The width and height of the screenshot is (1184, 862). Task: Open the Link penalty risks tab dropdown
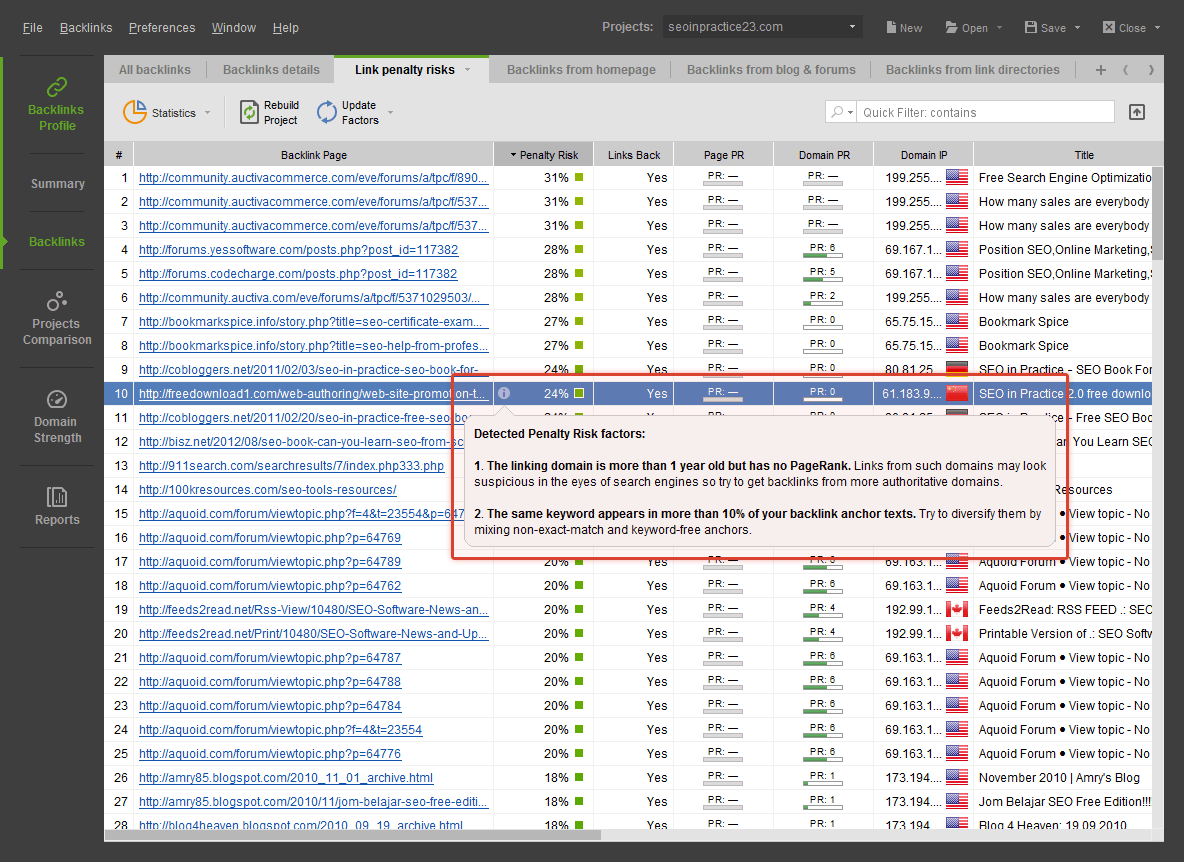(x=467, y=69)
